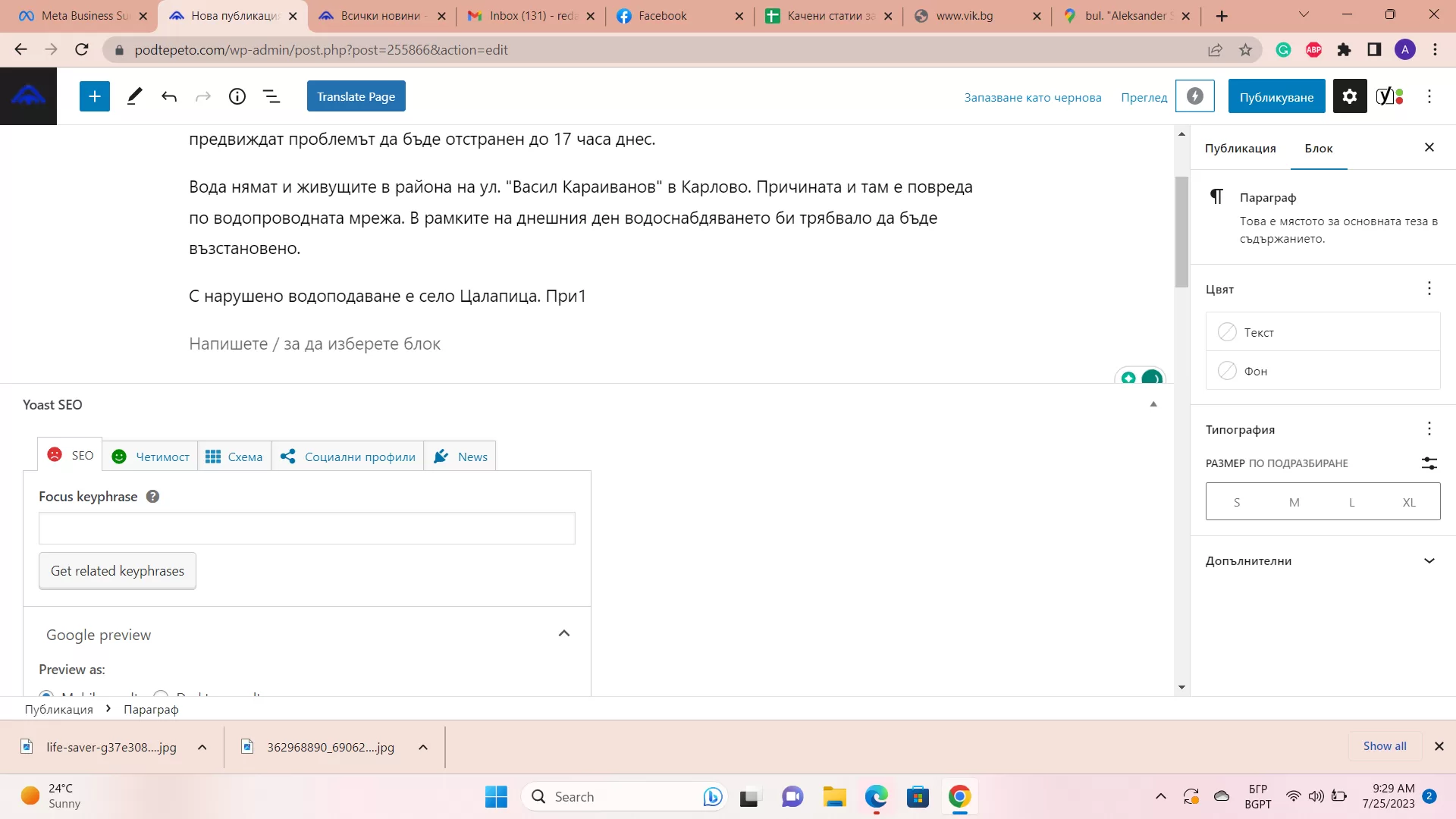
Task: Open the Yoast SEO sidebar icon
Action: coord(1390,96)
